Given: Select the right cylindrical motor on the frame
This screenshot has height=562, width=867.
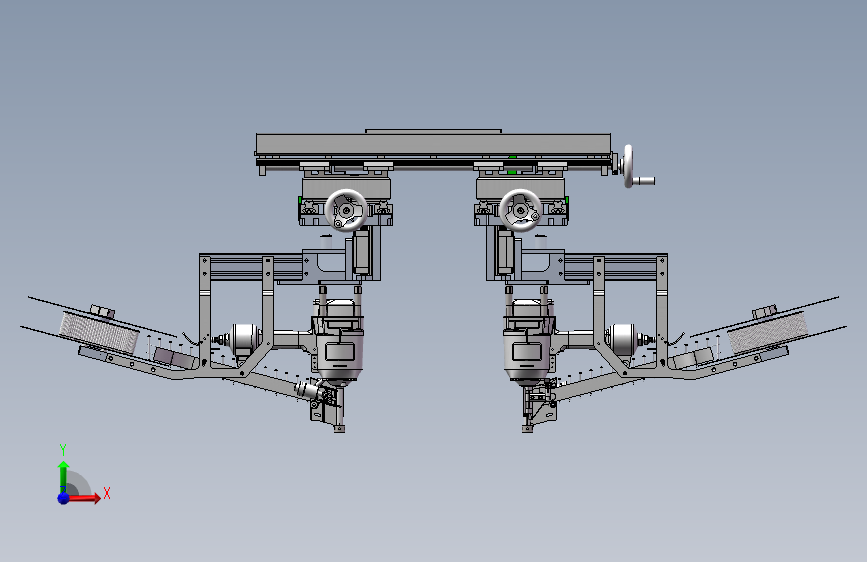Looking at the screenshot, I should (x=623, y=339).
